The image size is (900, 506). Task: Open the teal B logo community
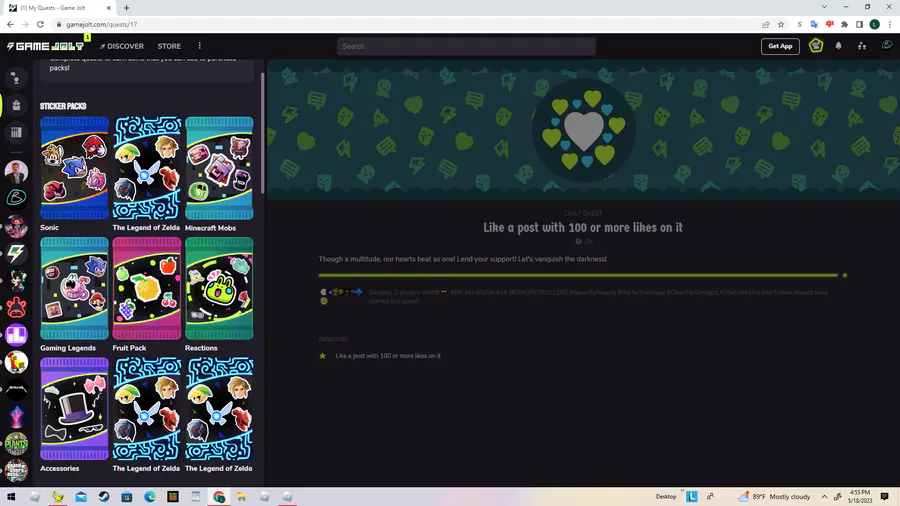(16, 198)
